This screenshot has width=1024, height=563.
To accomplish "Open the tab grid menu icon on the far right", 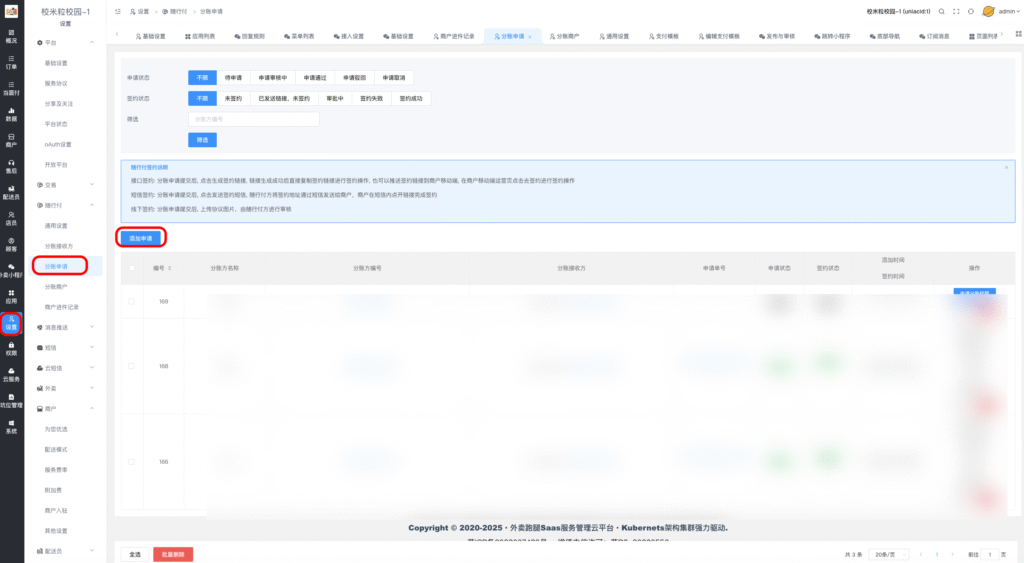I will point(1018,34).
